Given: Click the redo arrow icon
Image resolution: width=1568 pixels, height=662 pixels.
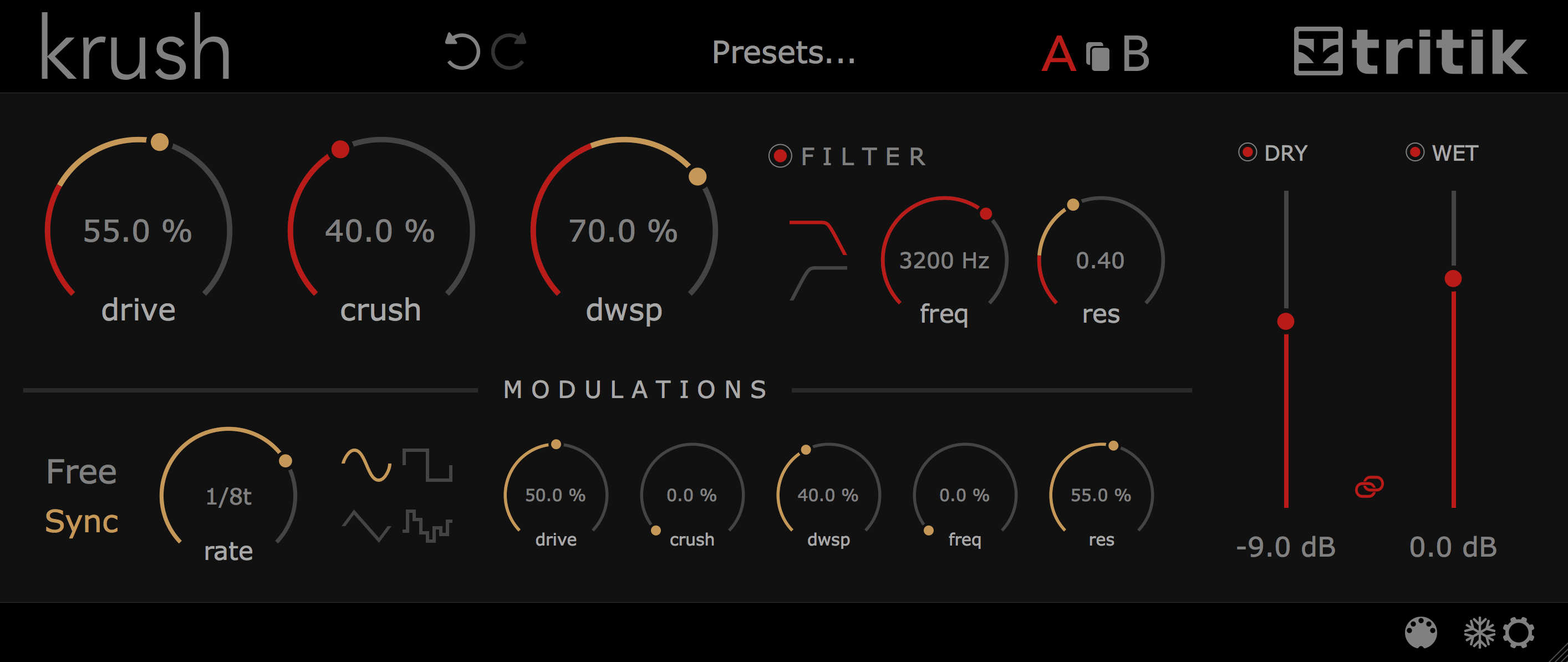Looking at the screenshot, I should click(x=510, y=52).
